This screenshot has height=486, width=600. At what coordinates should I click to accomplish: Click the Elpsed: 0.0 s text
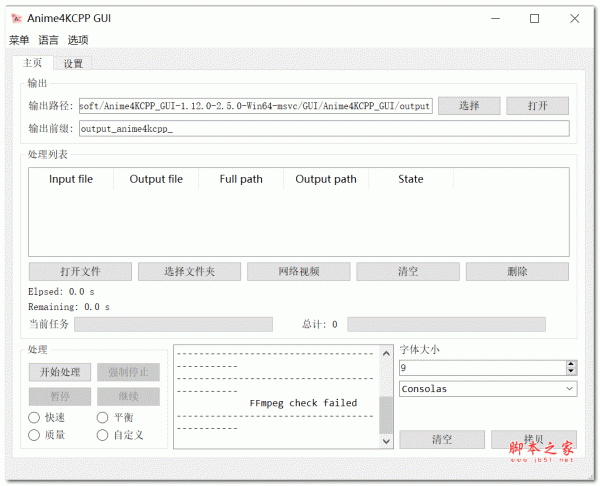click(61, 292)
